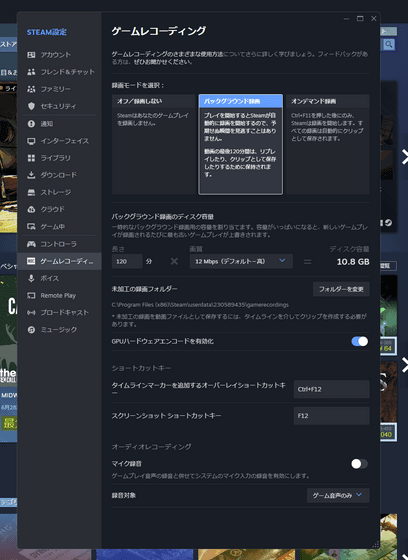Screen dimensions: 408x560
Task: Click the フレンド&チャット icon
Action: click(31, 72)
